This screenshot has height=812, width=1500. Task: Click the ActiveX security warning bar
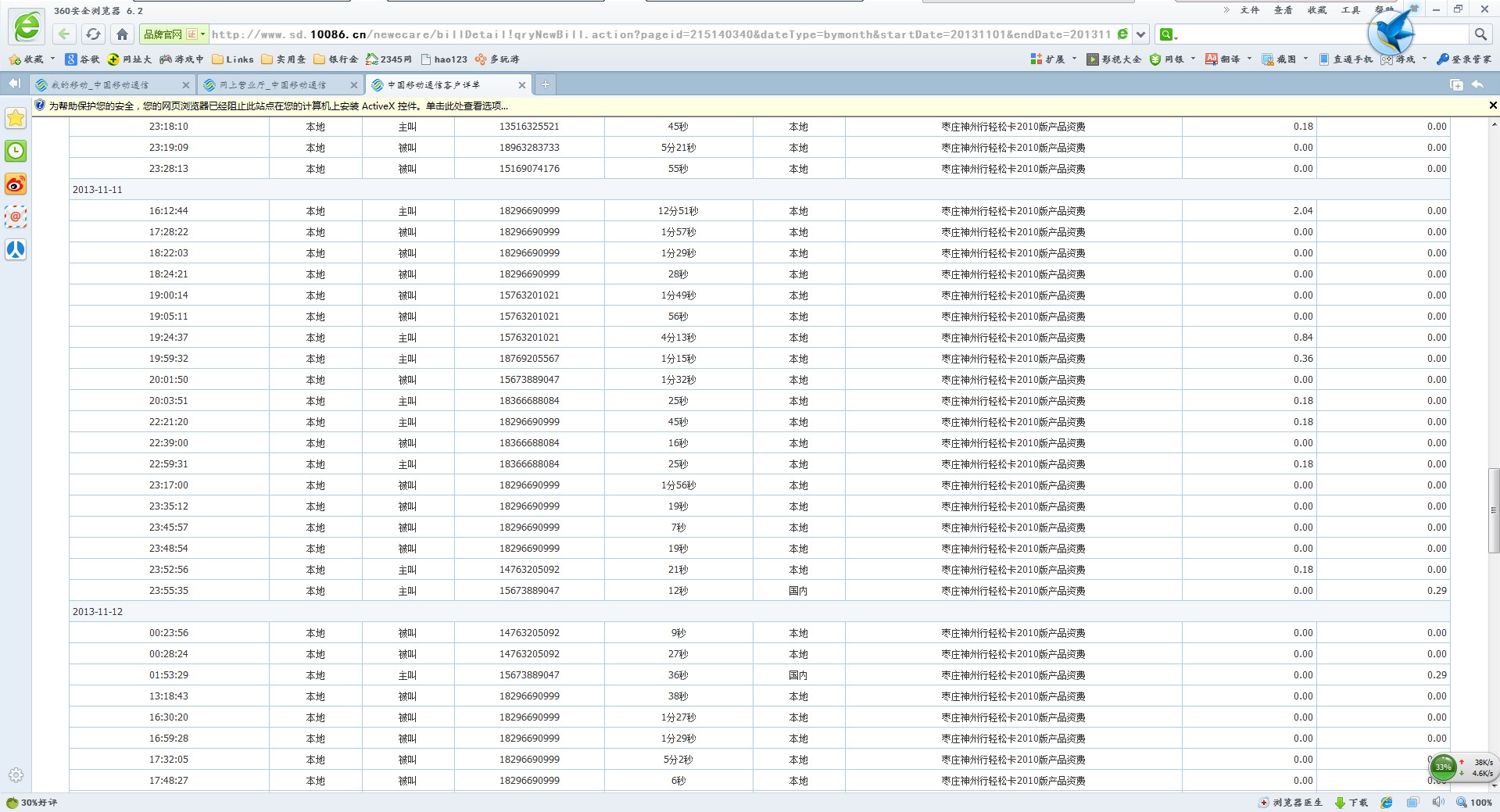(x=278, y=106)
